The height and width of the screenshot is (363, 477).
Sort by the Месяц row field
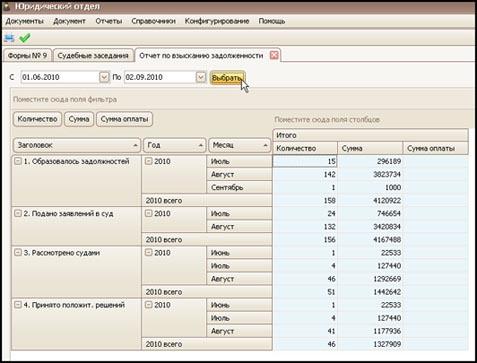[x=239, y=145]
